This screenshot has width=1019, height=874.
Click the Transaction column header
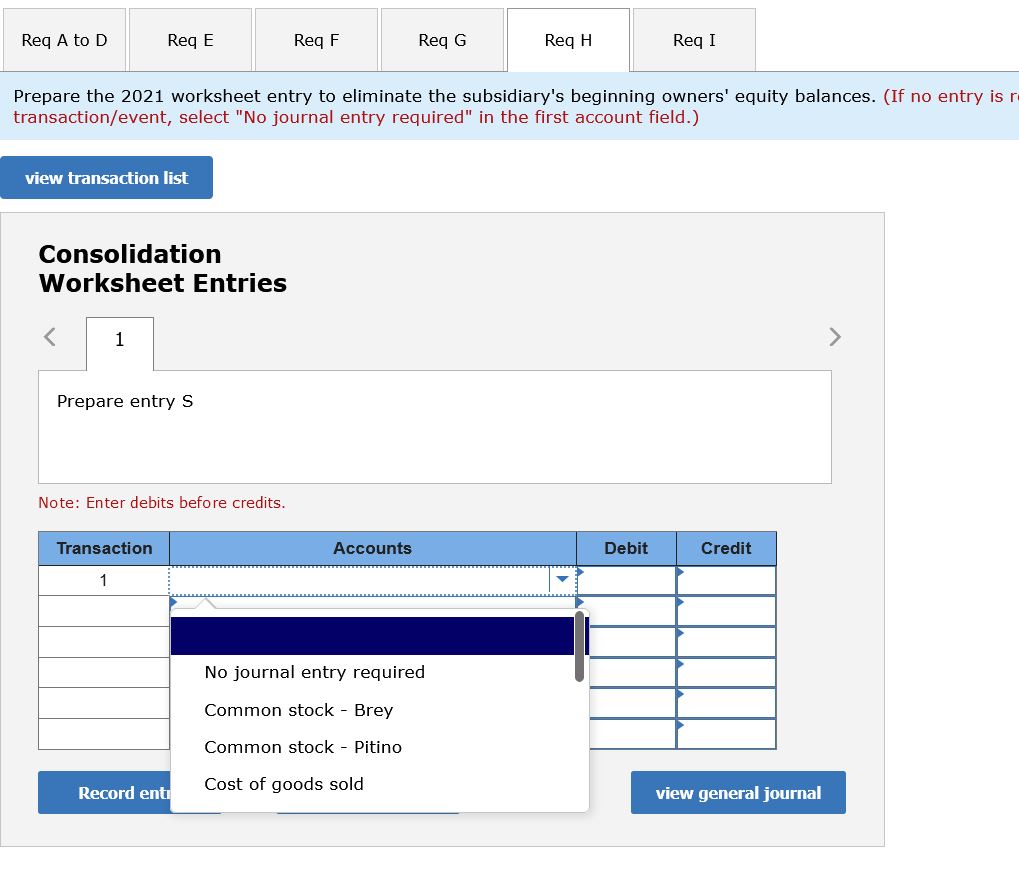tap(104, 548)
